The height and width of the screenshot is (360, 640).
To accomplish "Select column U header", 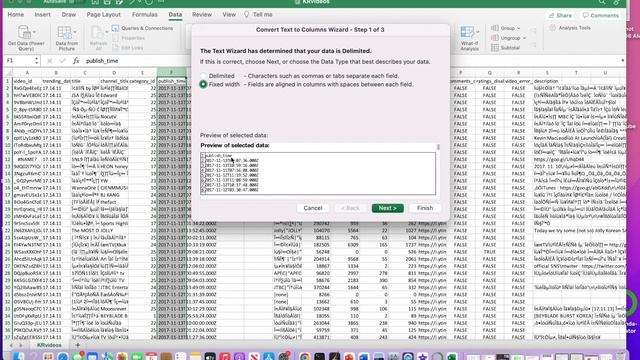I will pos(605,73).
